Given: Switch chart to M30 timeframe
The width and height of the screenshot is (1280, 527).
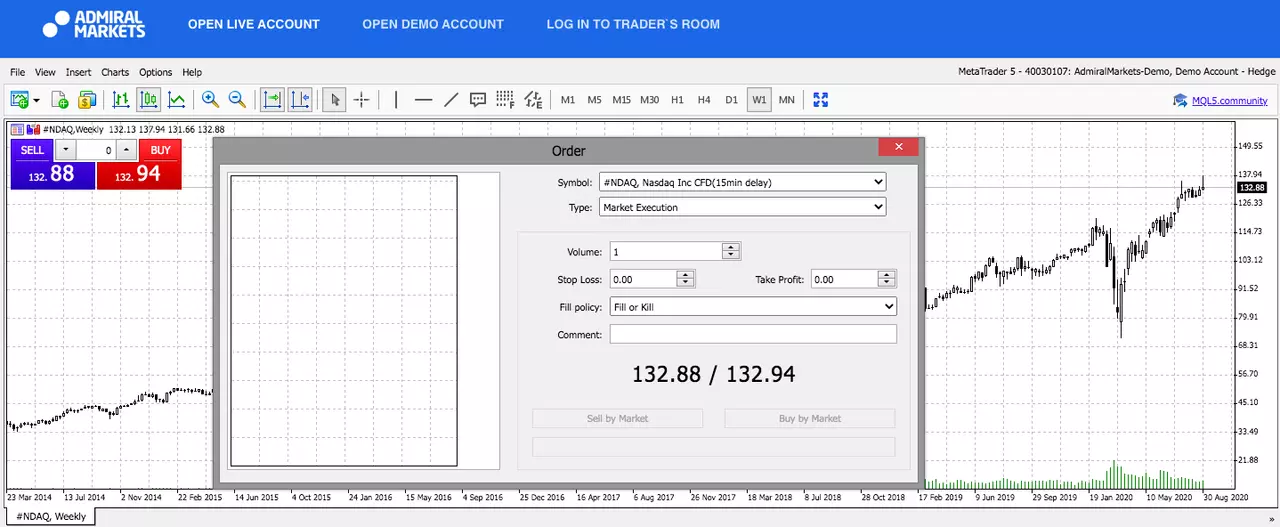Looking at the screenshot, I should pos(650,100).
